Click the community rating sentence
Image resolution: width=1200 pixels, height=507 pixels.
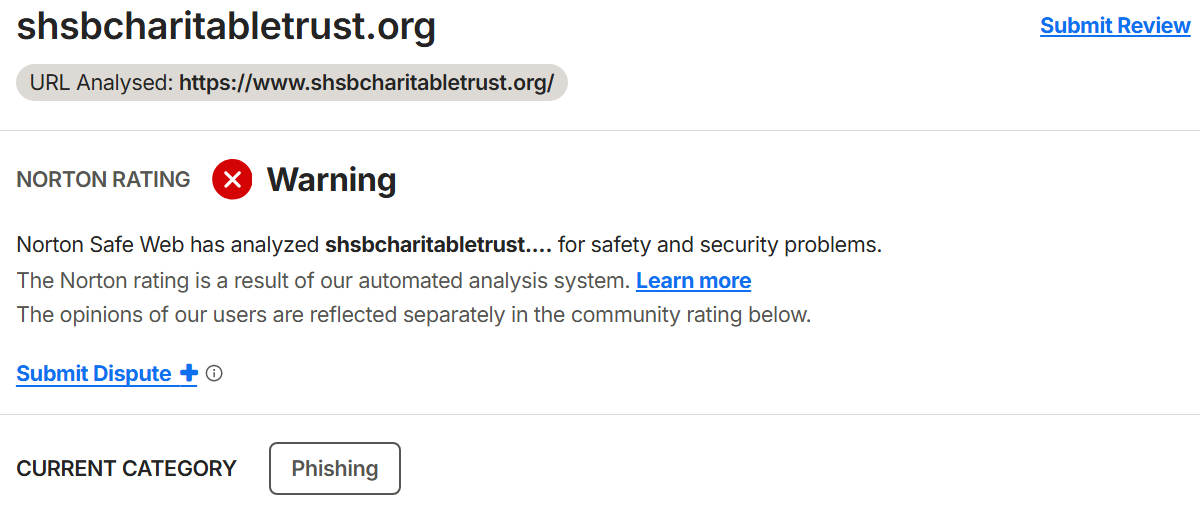pyautogui.click(x=414, y=315)
